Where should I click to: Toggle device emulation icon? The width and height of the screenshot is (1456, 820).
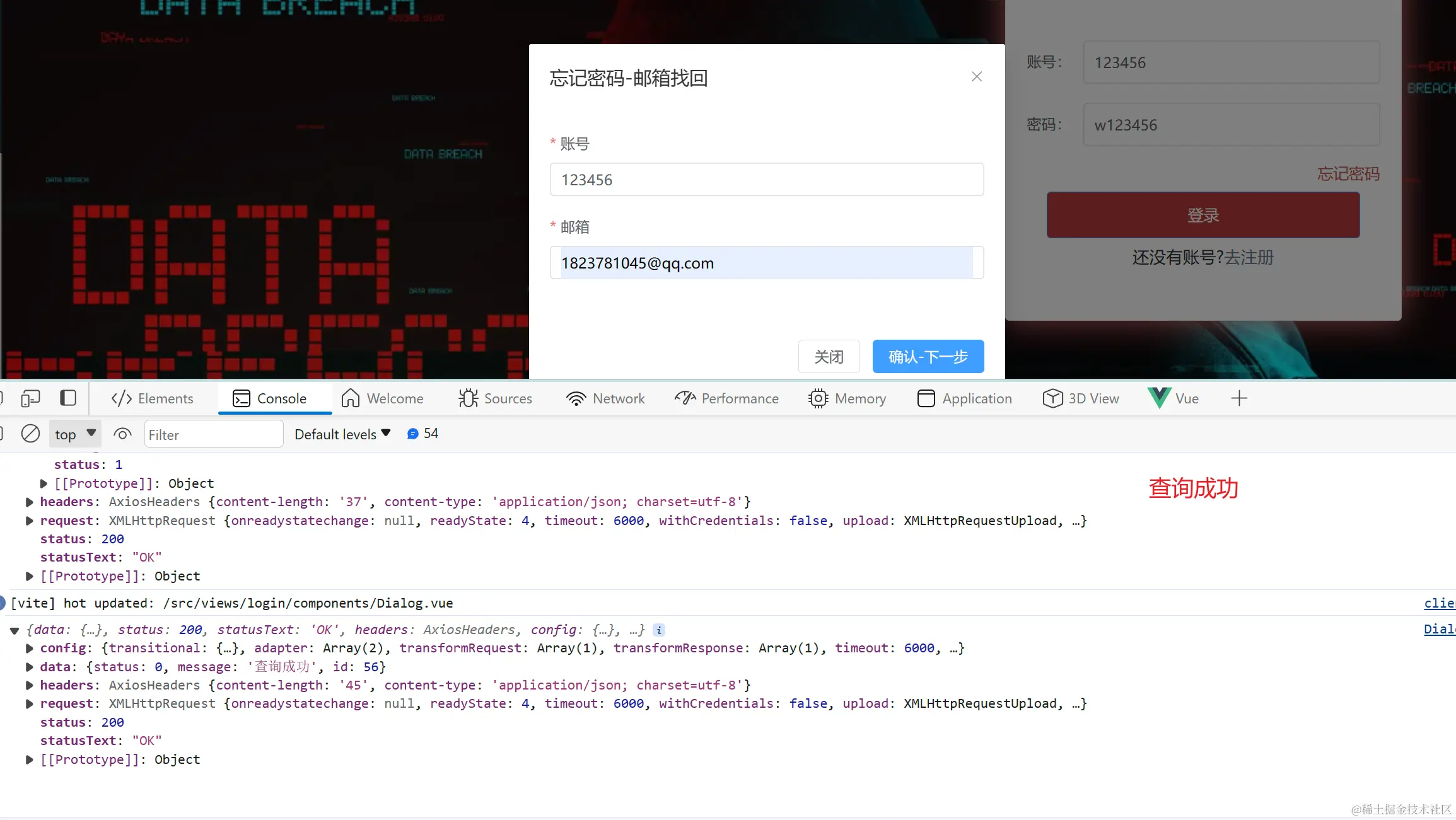tap(30, 398)
